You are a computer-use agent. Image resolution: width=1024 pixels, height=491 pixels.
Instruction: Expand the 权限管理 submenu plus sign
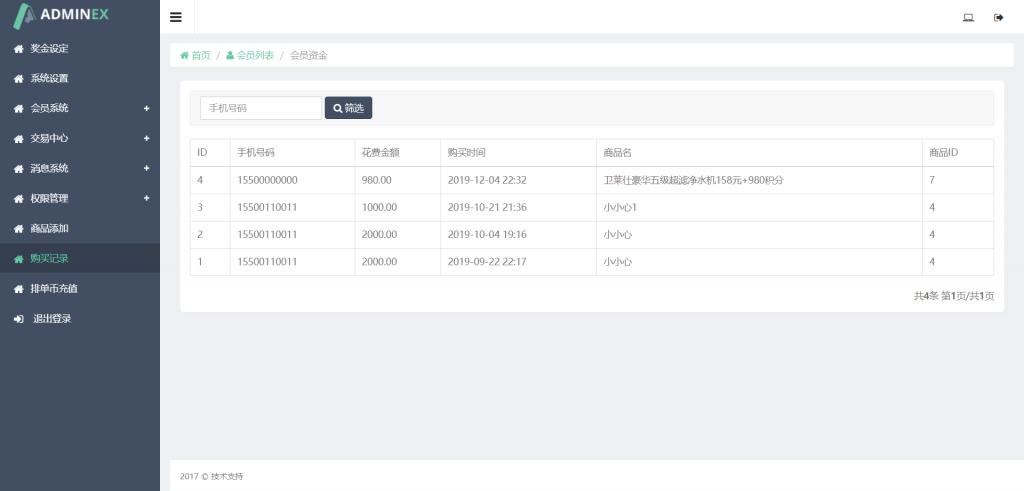point(146,198)
